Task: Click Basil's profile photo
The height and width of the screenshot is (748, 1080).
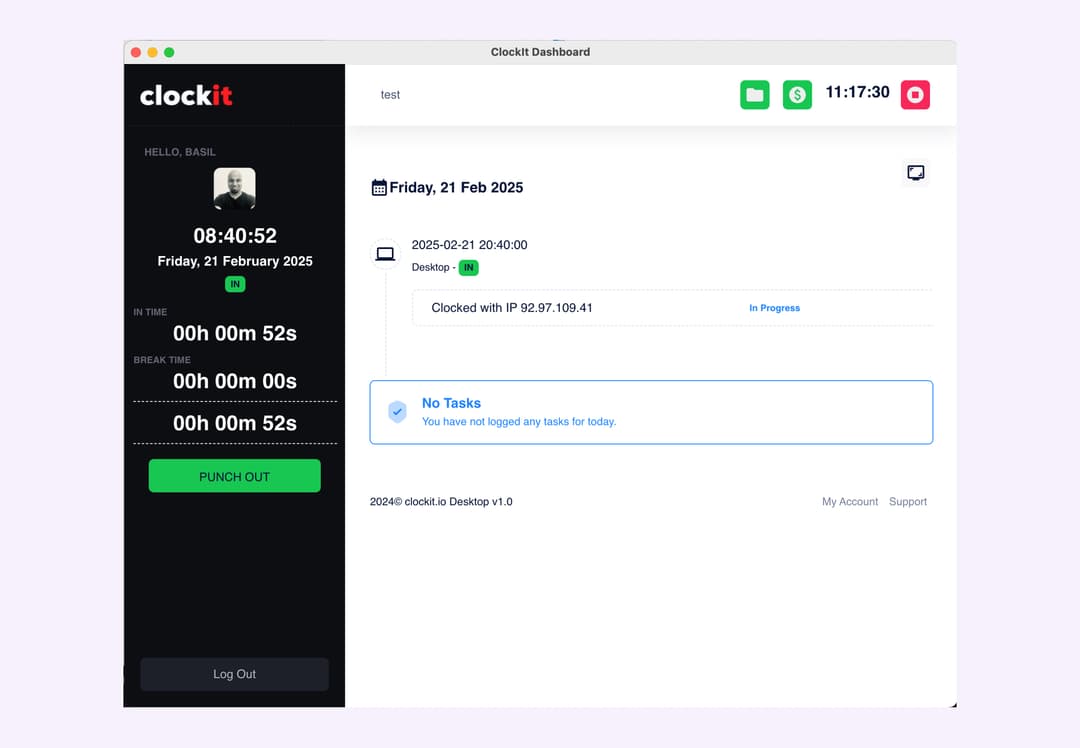Action: tap(234, 188)
